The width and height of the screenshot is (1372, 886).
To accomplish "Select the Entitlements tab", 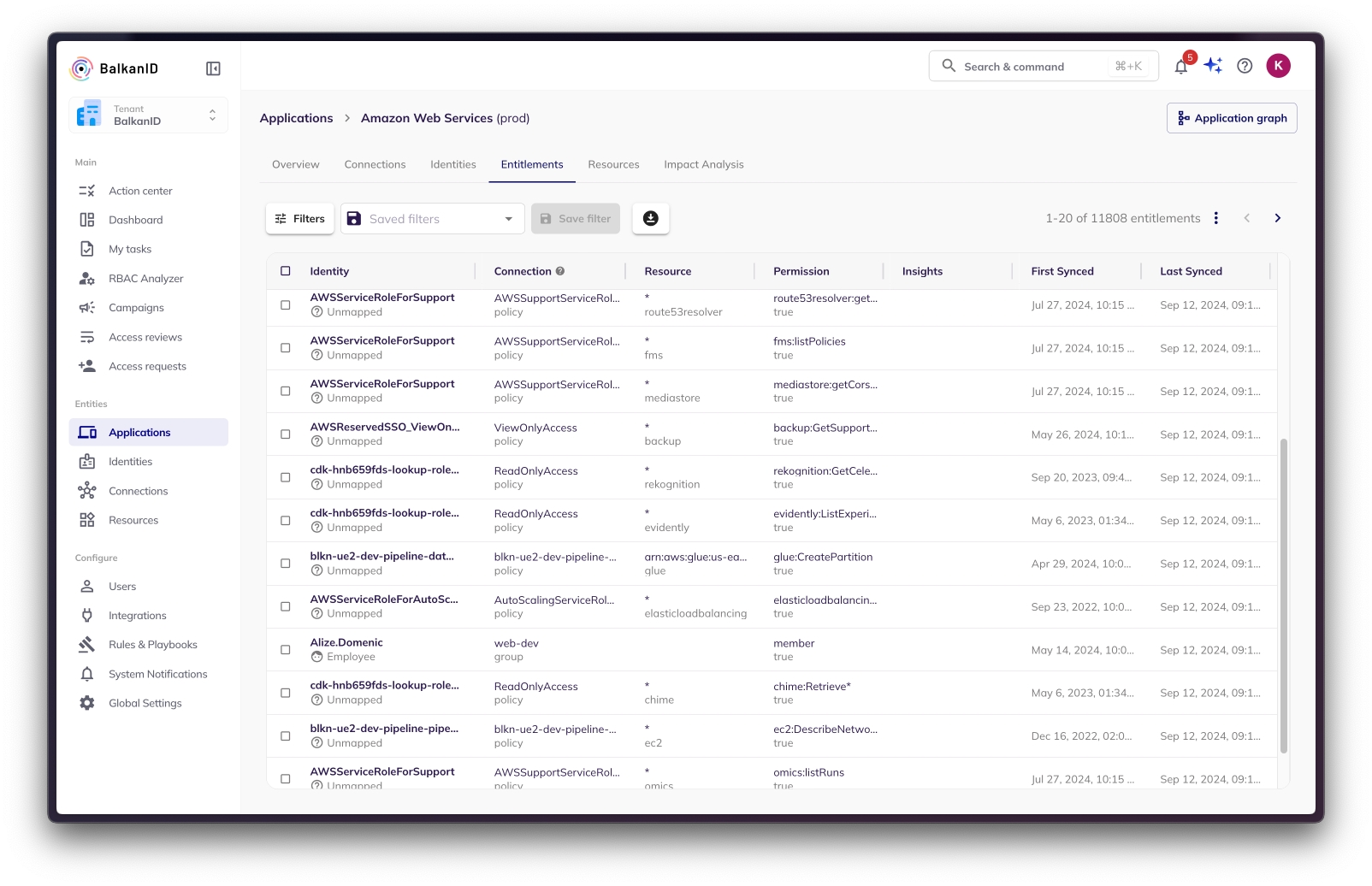I will click(x=532, y=164).
